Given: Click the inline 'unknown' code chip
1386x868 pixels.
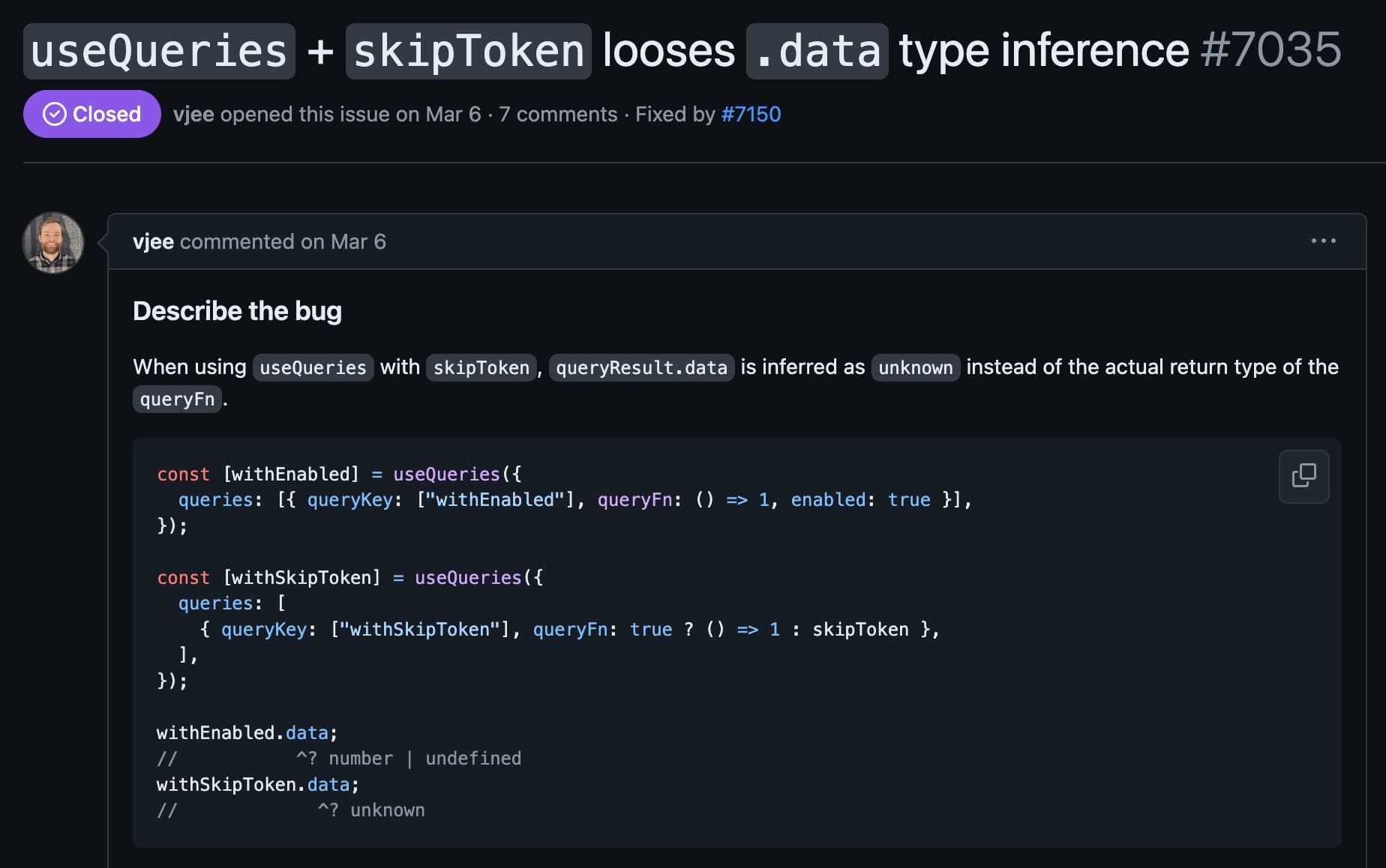Looking at the screenshot, I should tap(915, 367).
